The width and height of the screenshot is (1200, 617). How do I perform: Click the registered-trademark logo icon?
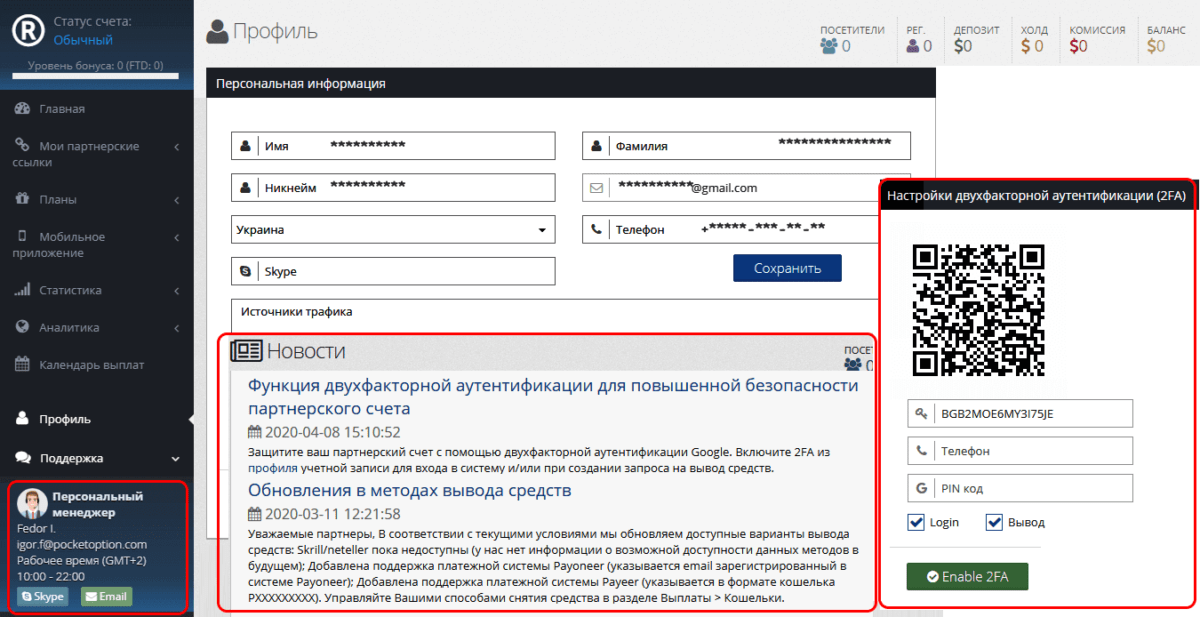28,30
